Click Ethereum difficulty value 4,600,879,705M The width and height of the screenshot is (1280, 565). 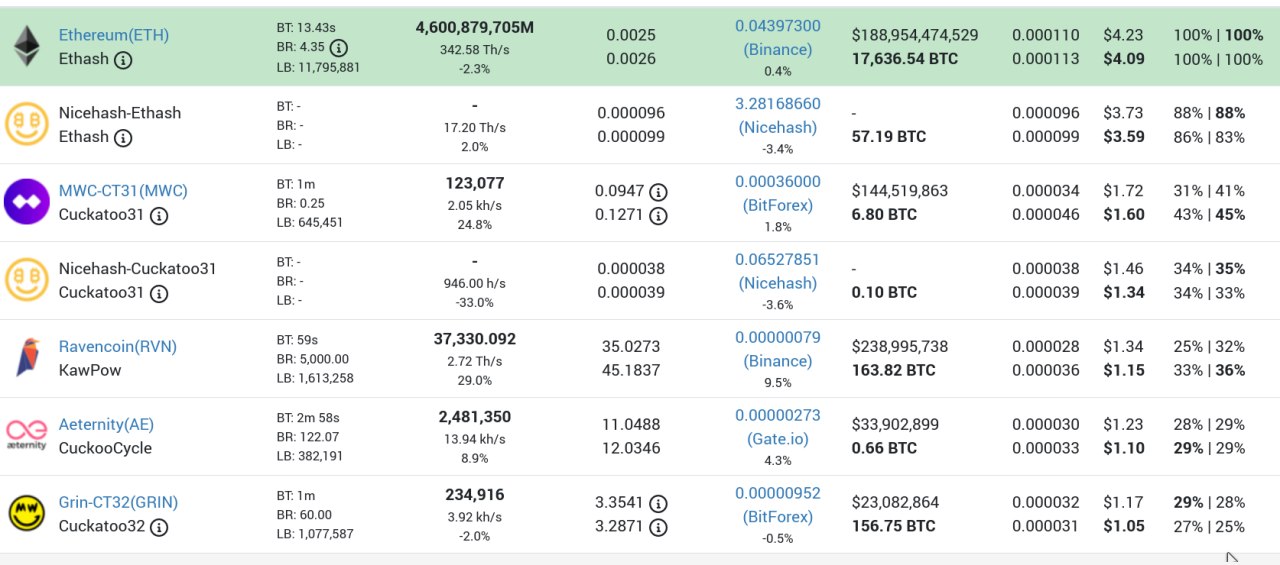point(475,28)
